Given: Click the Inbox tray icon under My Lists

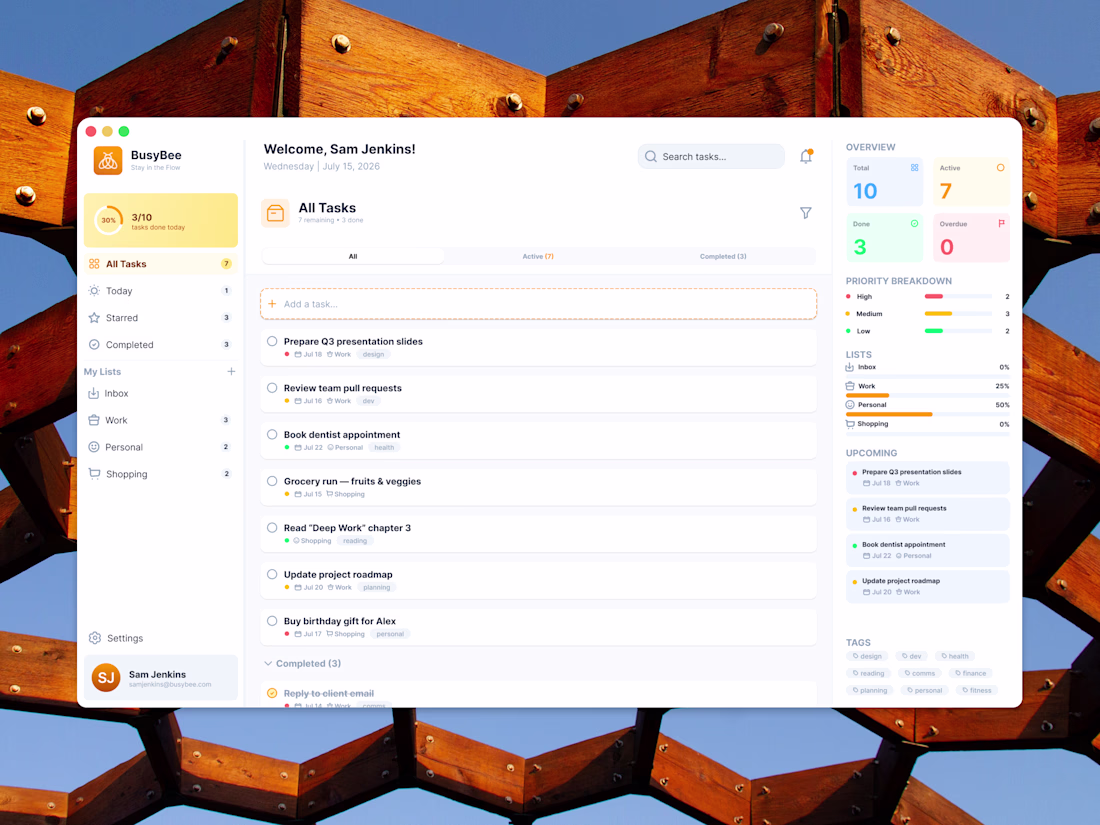Looking at the screenshot, I should point(93,394).
